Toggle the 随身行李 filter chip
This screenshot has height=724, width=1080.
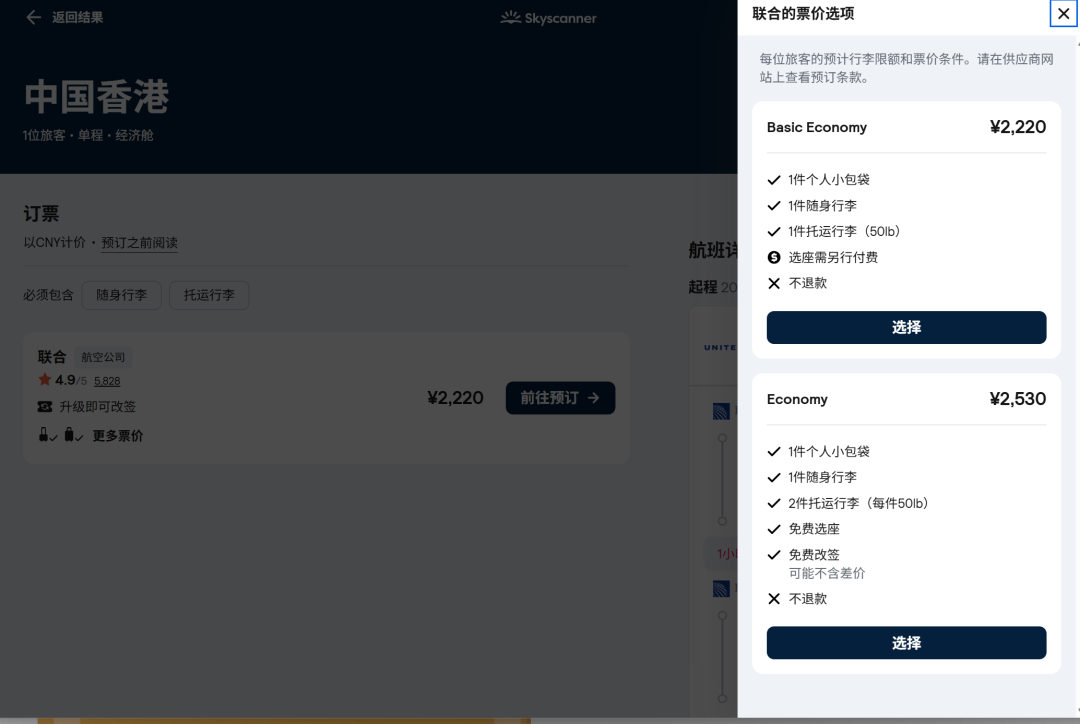pos(121,295)
